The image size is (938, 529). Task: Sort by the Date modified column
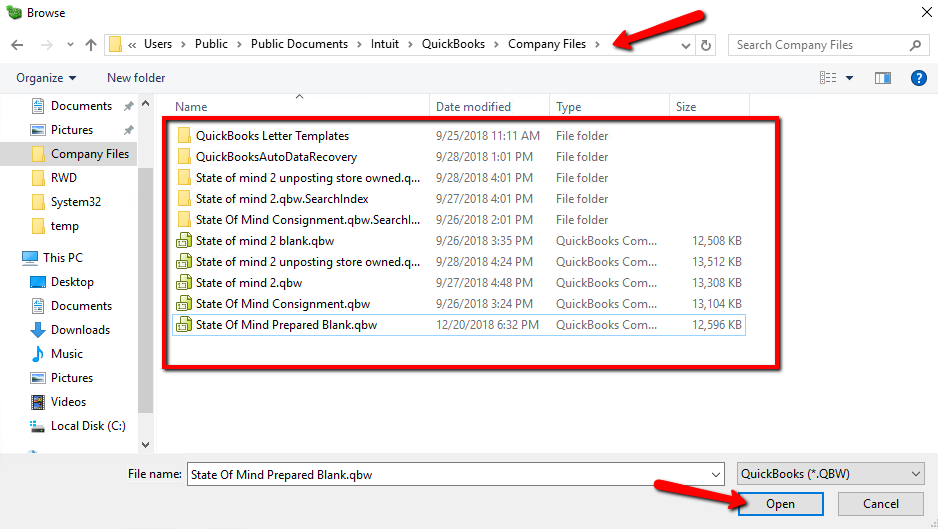(x=473, y=107)
